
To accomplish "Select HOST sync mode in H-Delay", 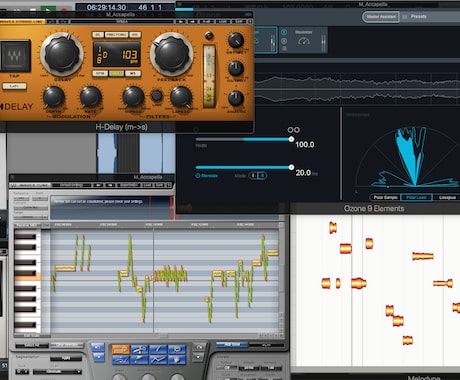I will coord(116,73).
